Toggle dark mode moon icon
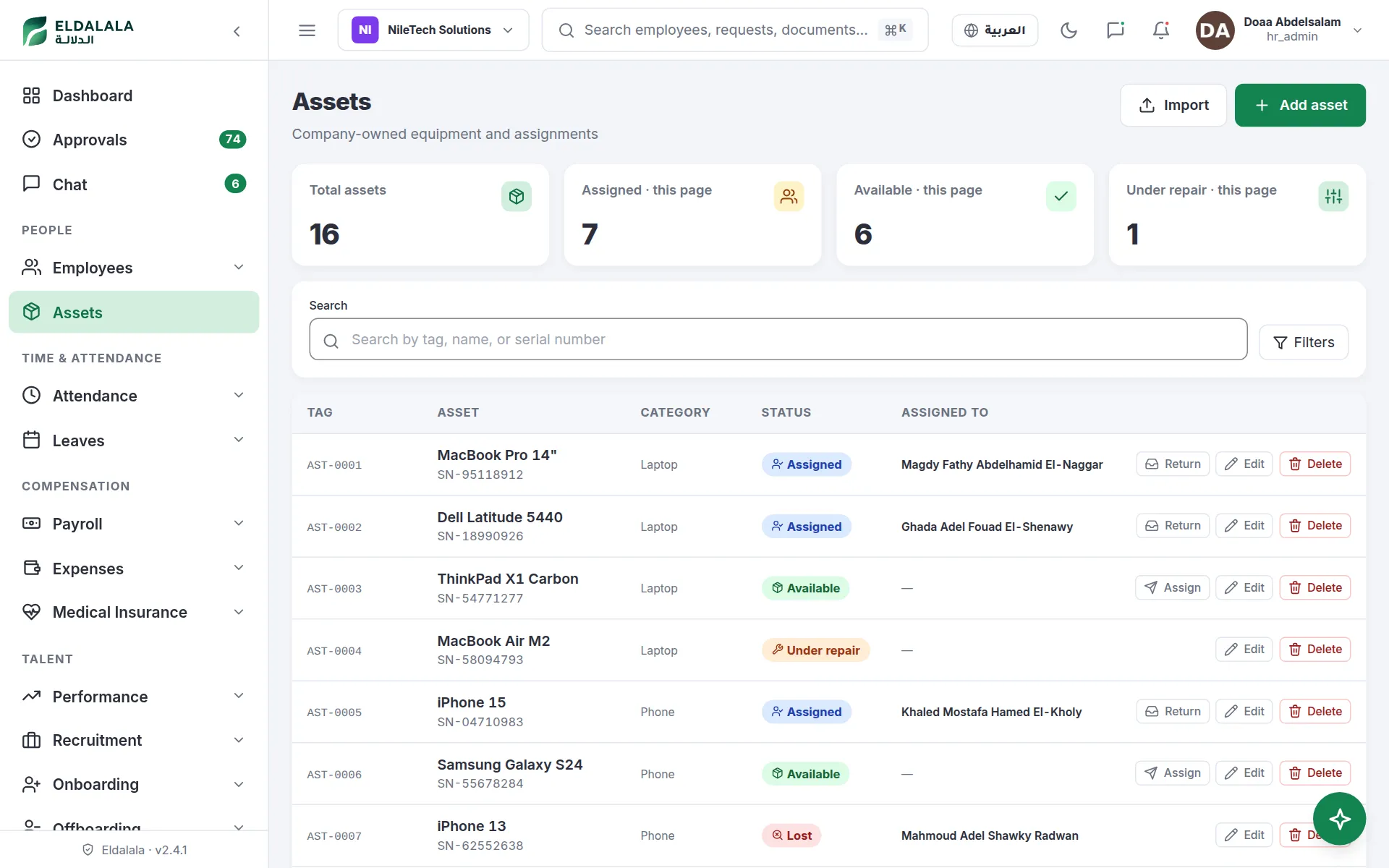Viewport: 1389px width, 868px height. coord(1069,30)
